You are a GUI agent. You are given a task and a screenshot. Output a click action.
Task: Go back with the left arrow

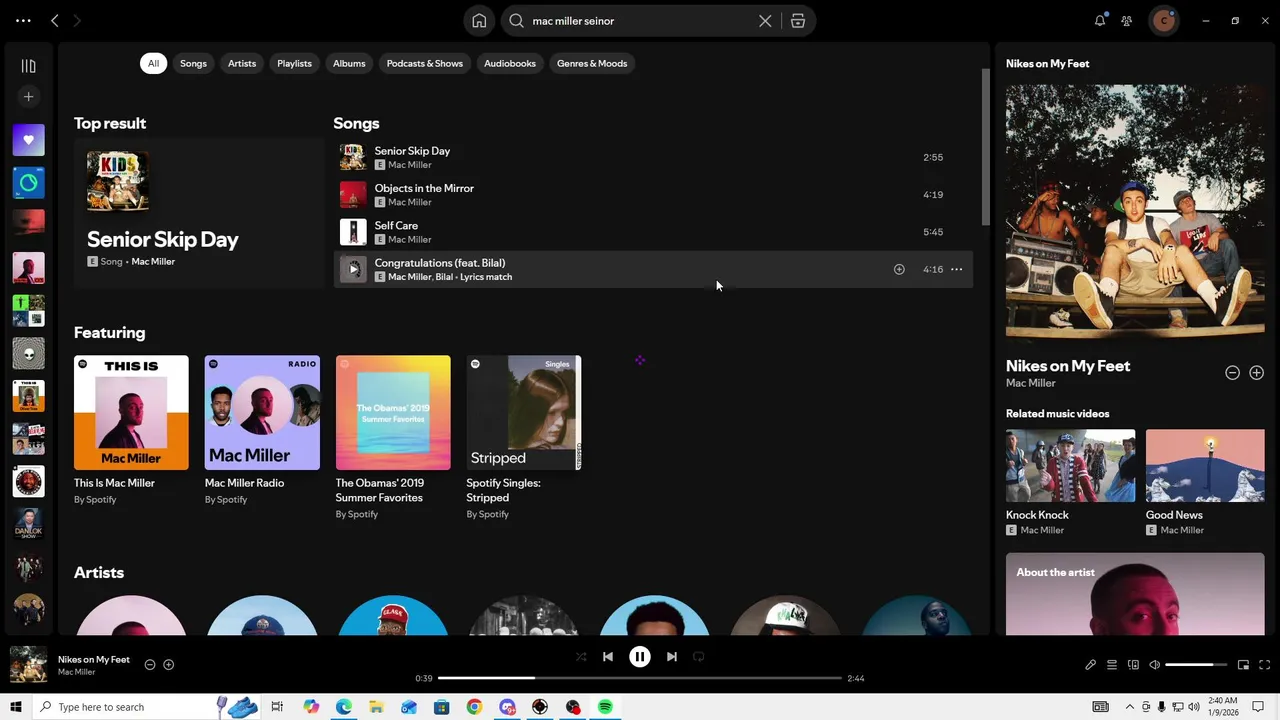(55, 20)
